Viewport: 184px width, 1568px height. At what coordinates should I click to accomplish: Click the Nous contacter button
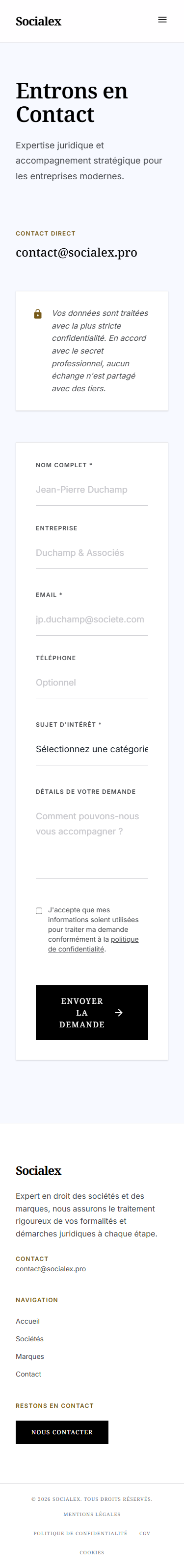(62, 1432)
